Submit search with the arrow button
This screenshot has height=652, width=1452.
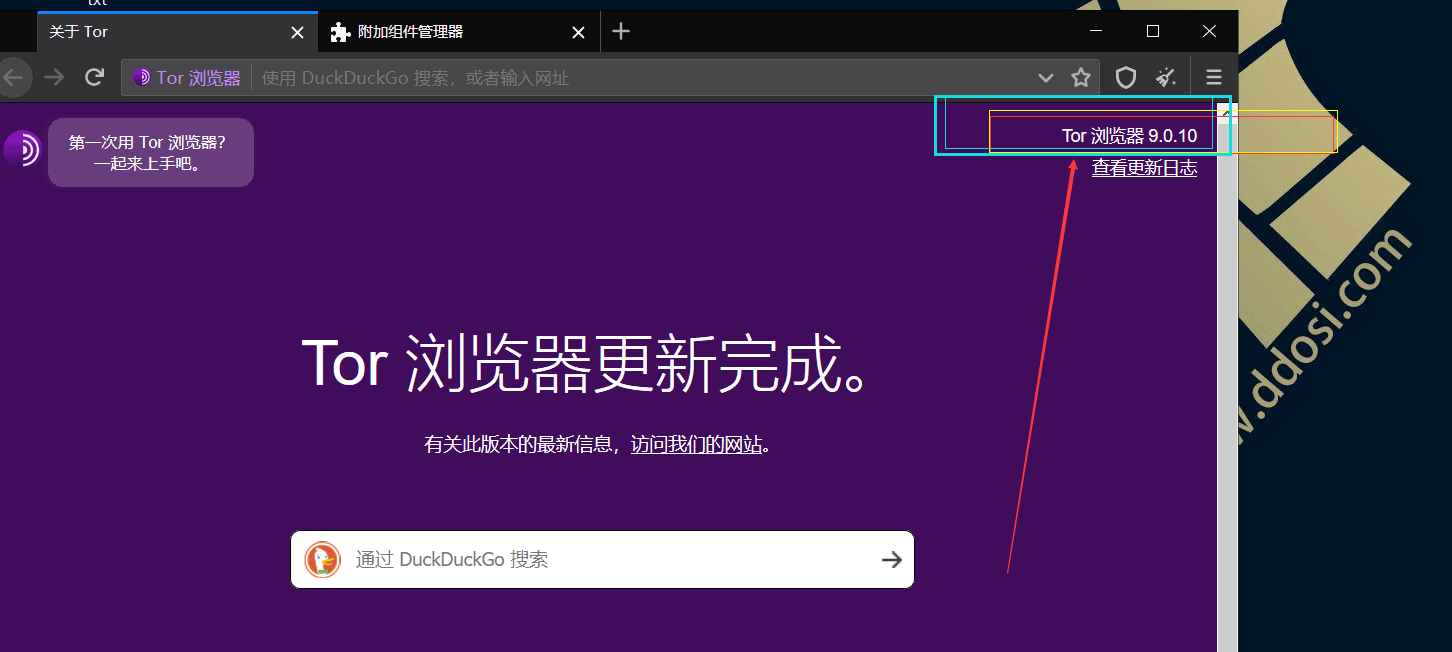[891, 559]
